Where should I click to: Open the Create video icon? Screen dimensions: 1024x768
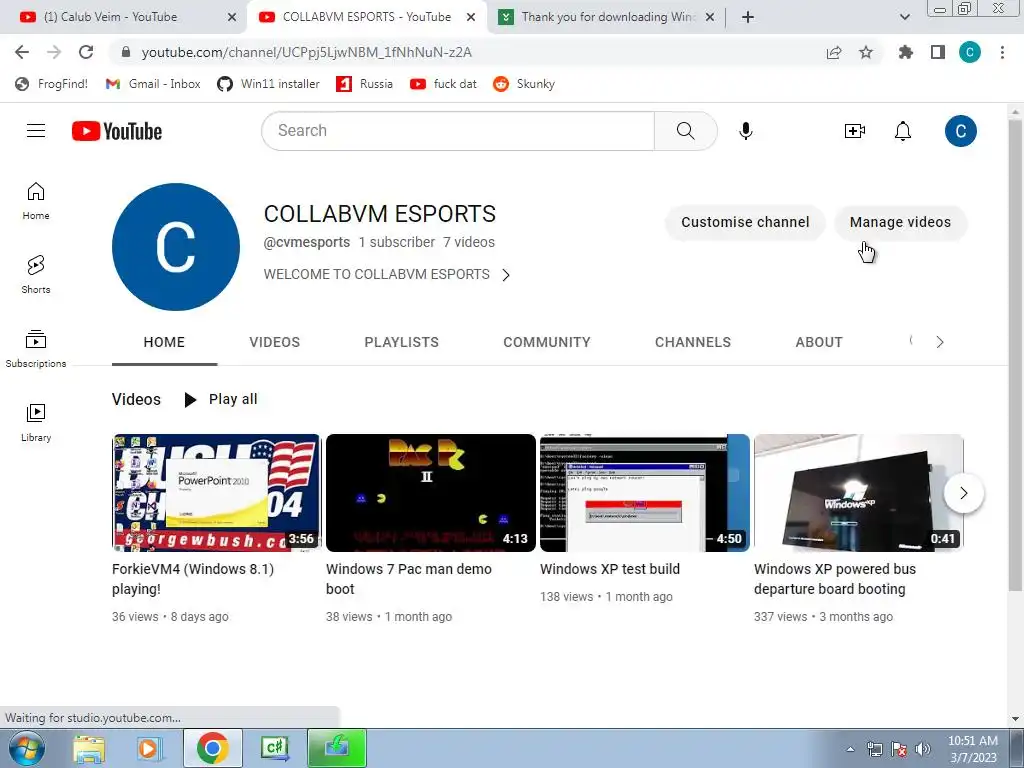pyautogui.click(x=854, y=131)
